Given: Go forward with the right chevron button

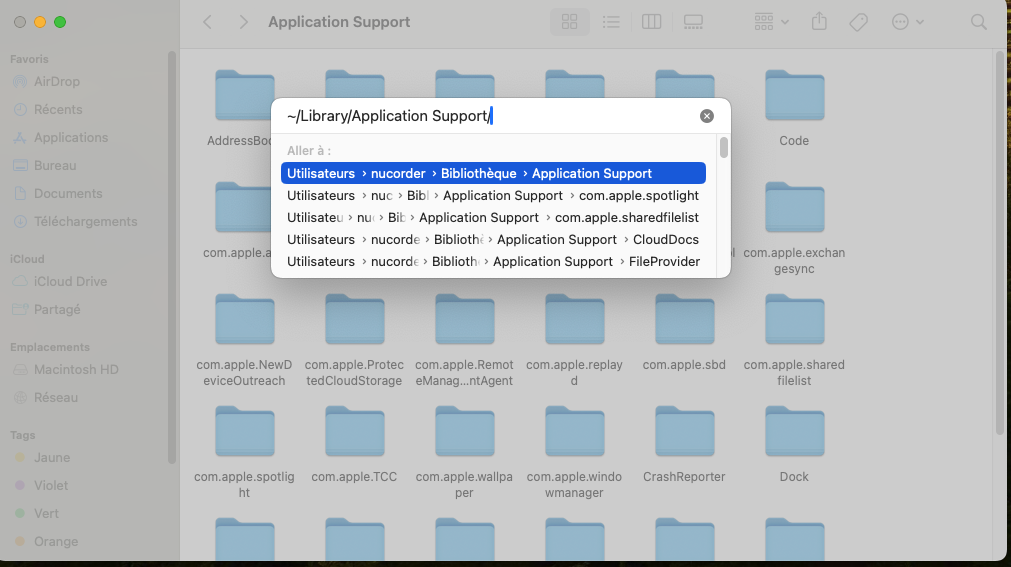Looking at the screenshot, I should coord(243,22).
